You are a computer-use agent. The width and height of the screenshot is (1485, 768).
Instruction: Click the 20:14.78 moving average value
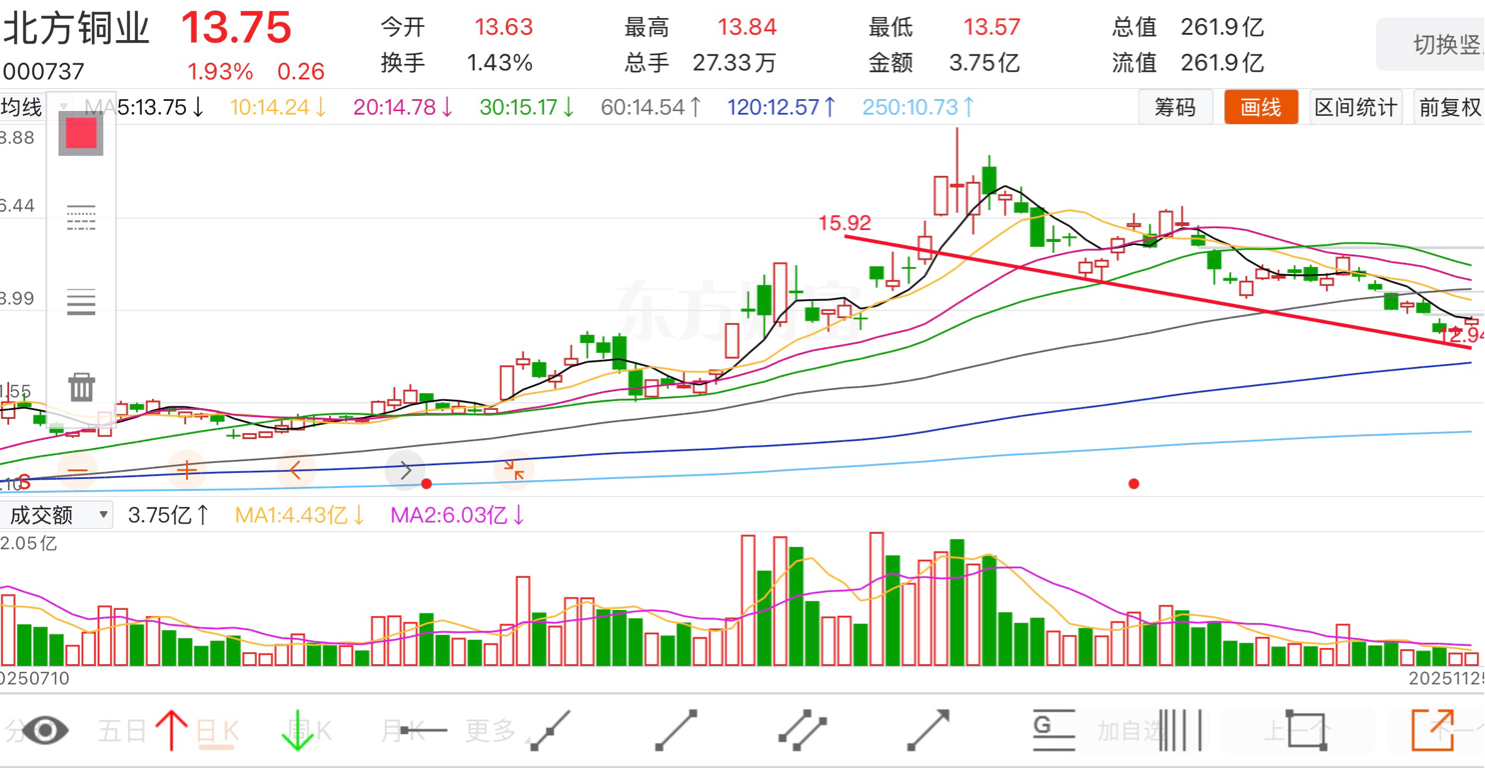[403, 107]
